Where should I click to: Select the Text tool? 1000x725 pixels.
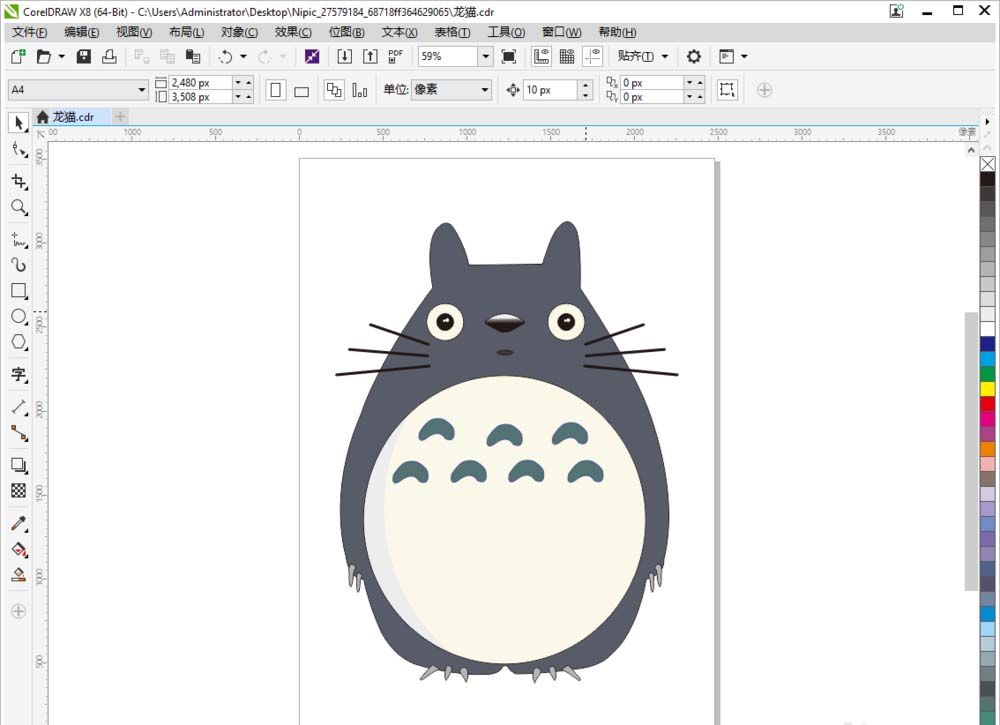17,375
